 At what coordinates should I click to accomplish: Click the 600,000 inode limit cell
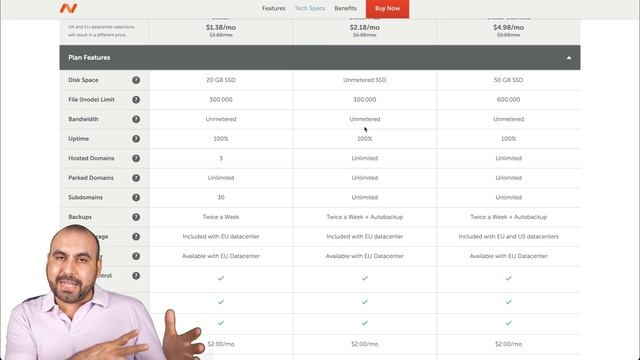click(508, 100)
